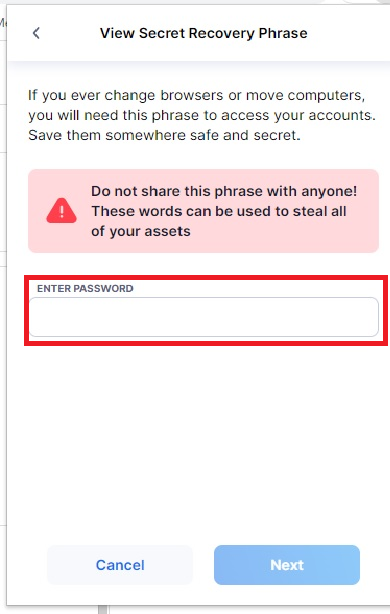The height and width of the screenshot is (614, 390).
Task: Click 'Save them somewhere safe and secret' line
Action: coord(164,135)
